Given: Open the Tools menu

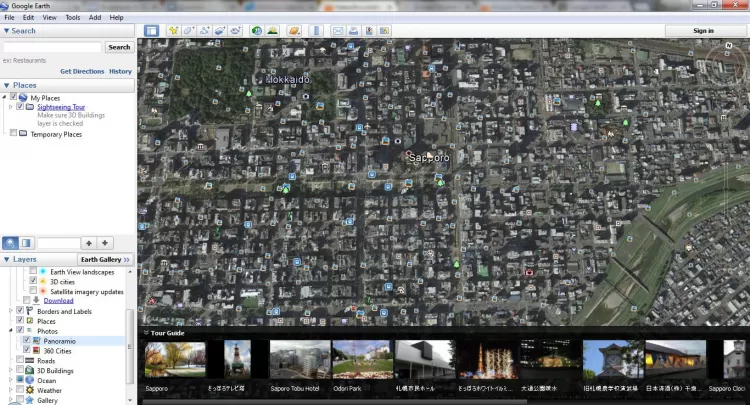Looking at the screenshot, I should [73, 17].
